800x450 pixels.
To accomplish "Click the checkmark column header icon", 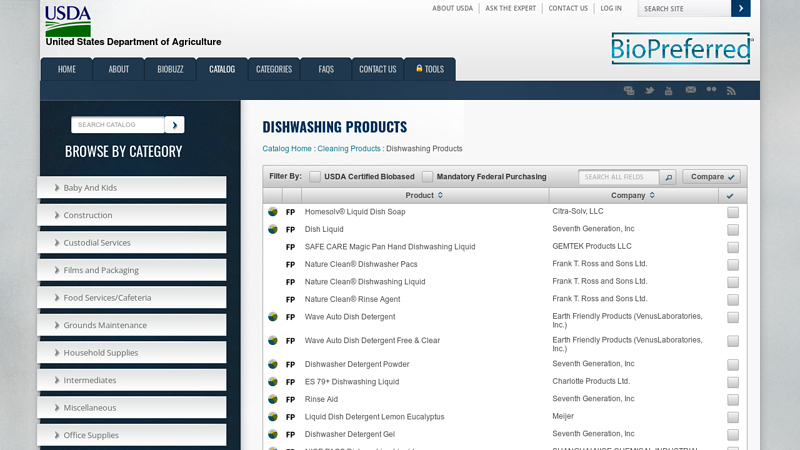I will click(x=730, y=195).
